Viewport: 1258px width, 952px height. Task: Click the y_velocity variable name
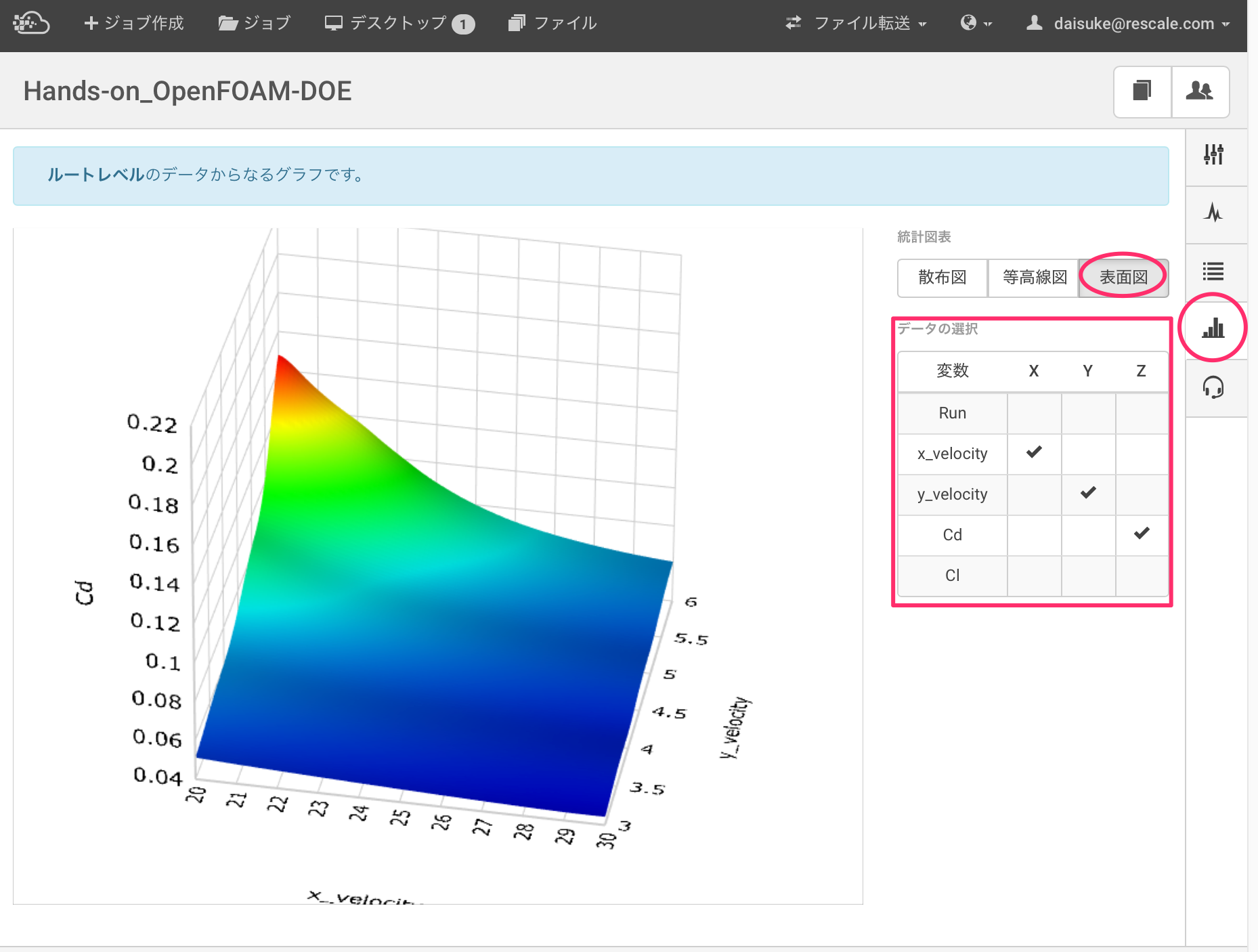coord(952,494)
